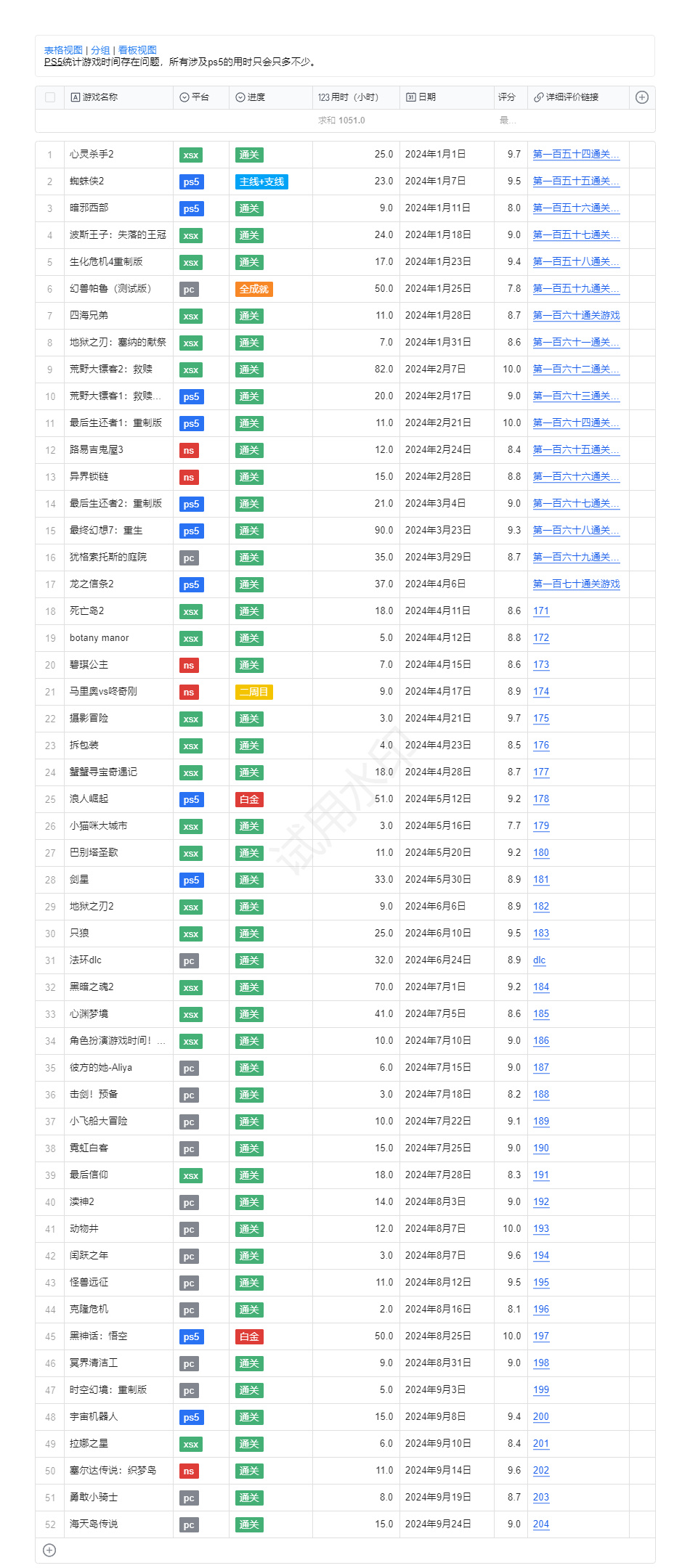
Task: Click the 7.8 rating cell for 幻兽帕鲁
Action: (x=511, y=289)
